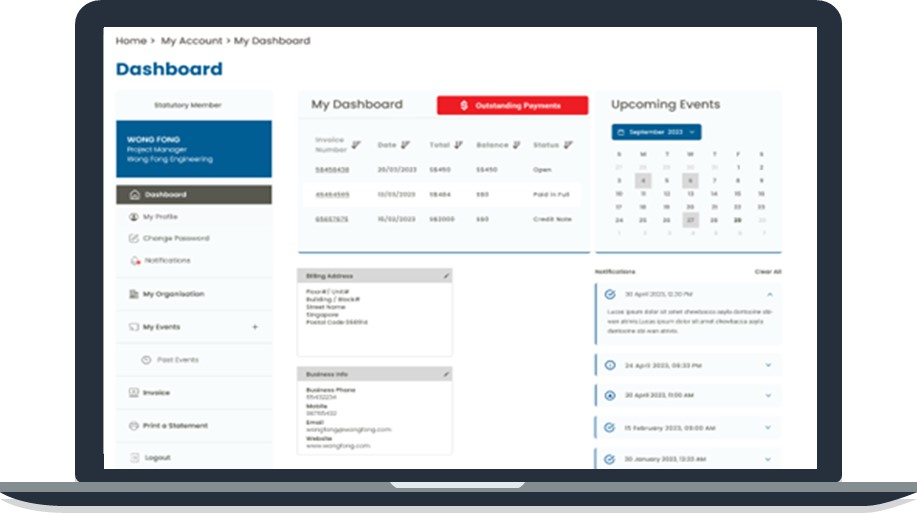Click the Business Info edit pencil icon

click(446, 373)
